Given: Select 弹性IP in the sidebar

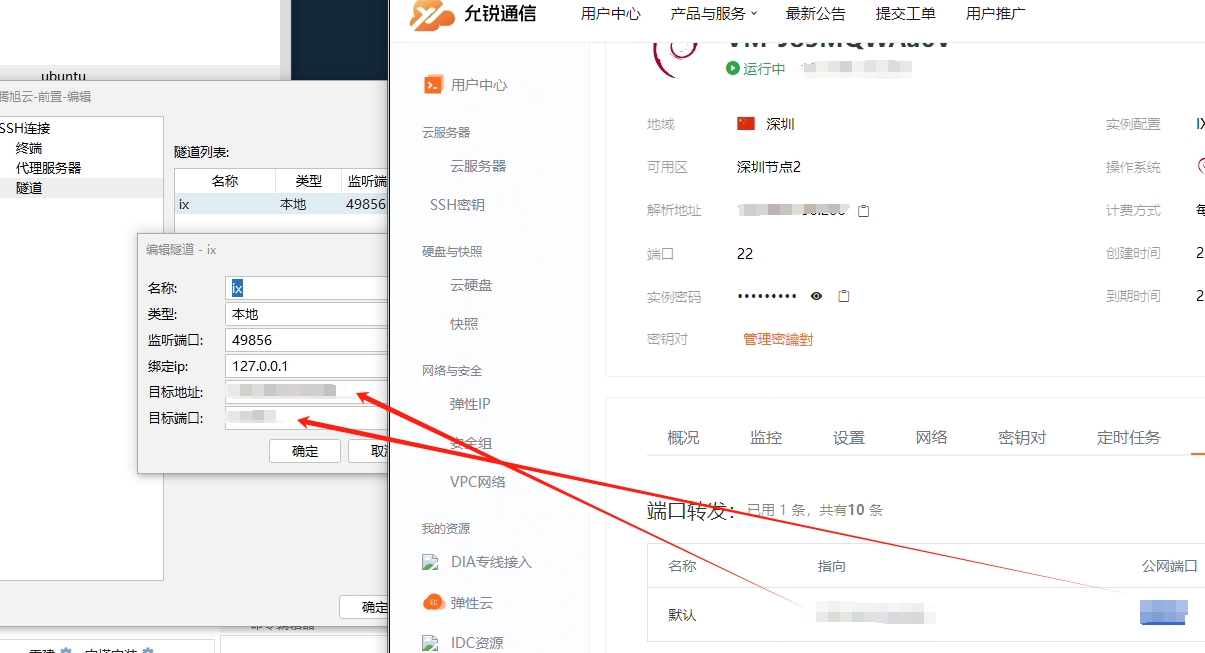Looking at the screenshot, I should tap(470, 404).
